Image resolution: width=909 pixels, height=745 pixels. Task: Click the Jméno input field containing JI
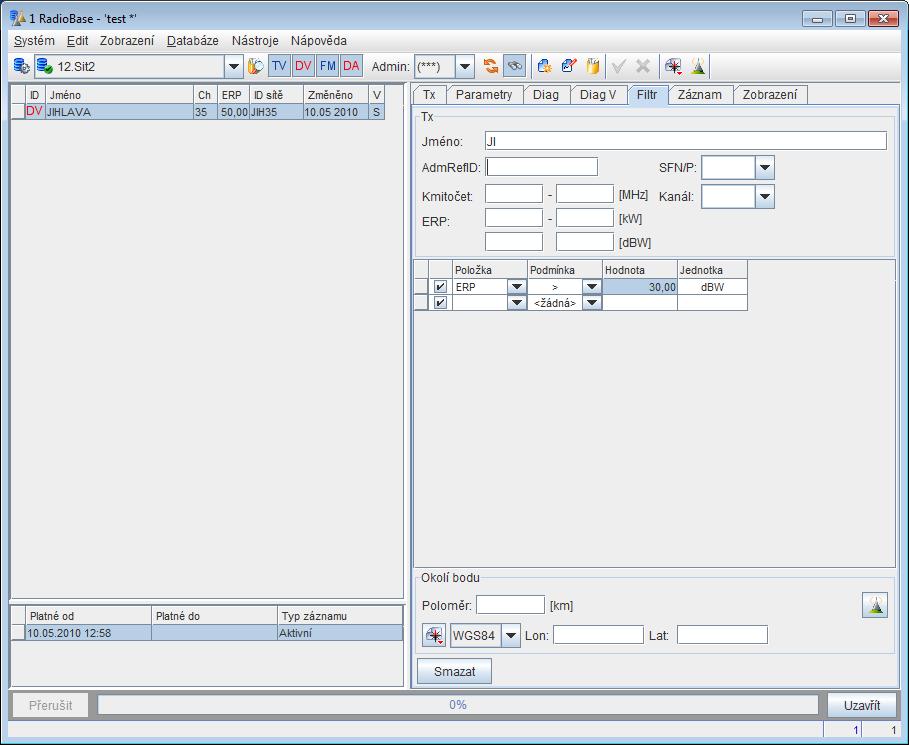(x=686, y=141)
